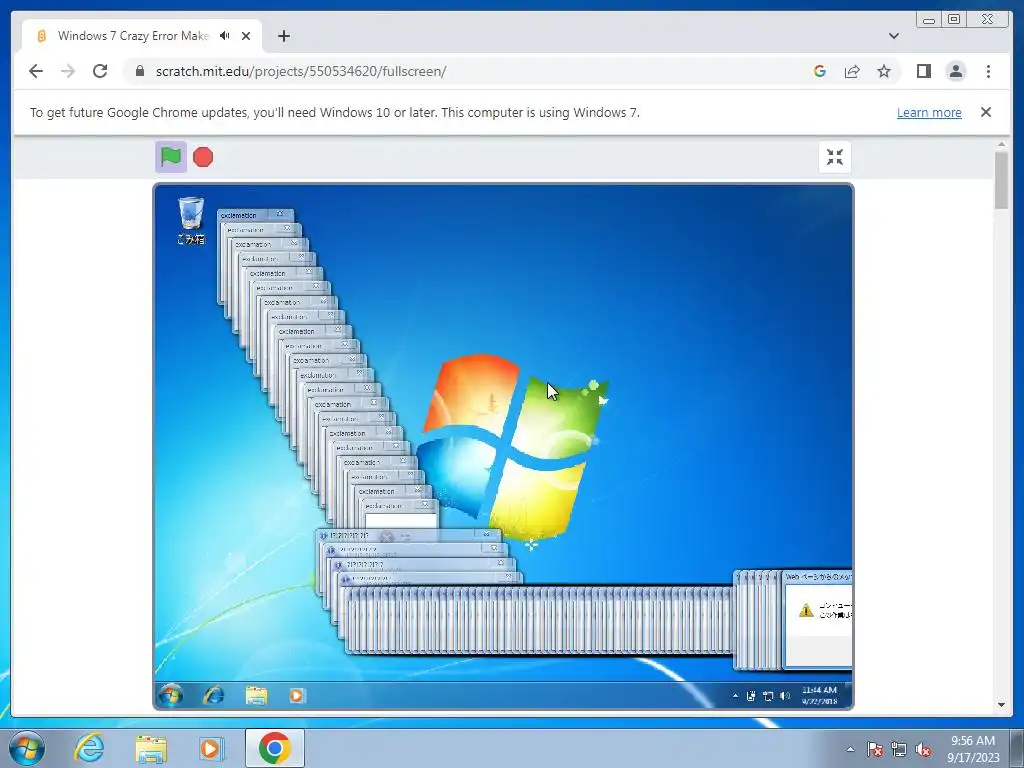
Task: Open a new Chrome tab
Action: [283, 36]
